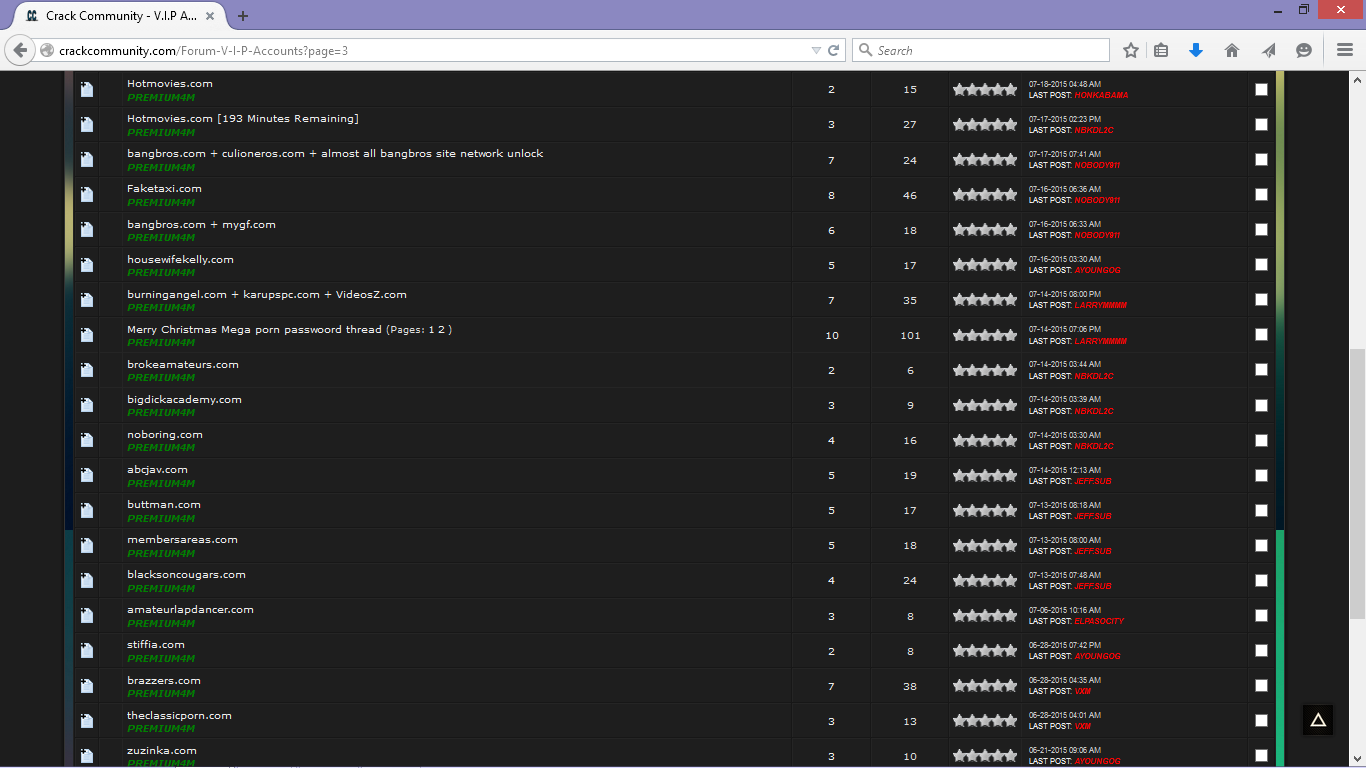Open the membersareas.com thread title
The image size is (1366, 768).
tap(182, 539)
